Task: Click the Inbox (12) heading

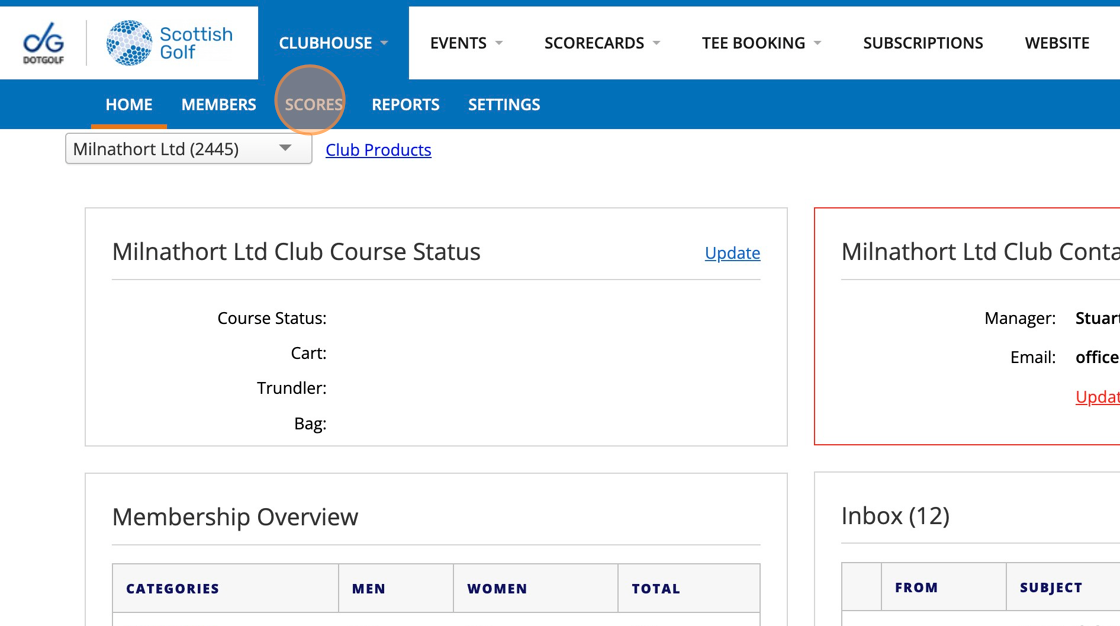Action: [x=896, y=516]
